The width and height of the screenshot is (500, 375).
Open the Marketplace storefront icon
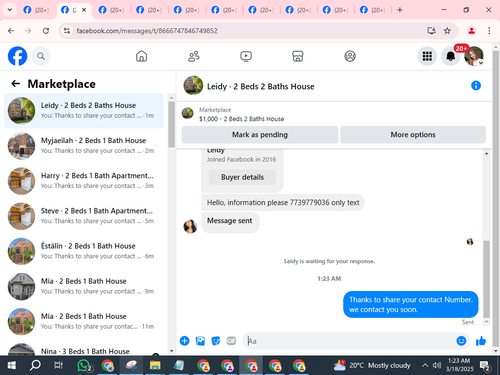tap(298, 56)
